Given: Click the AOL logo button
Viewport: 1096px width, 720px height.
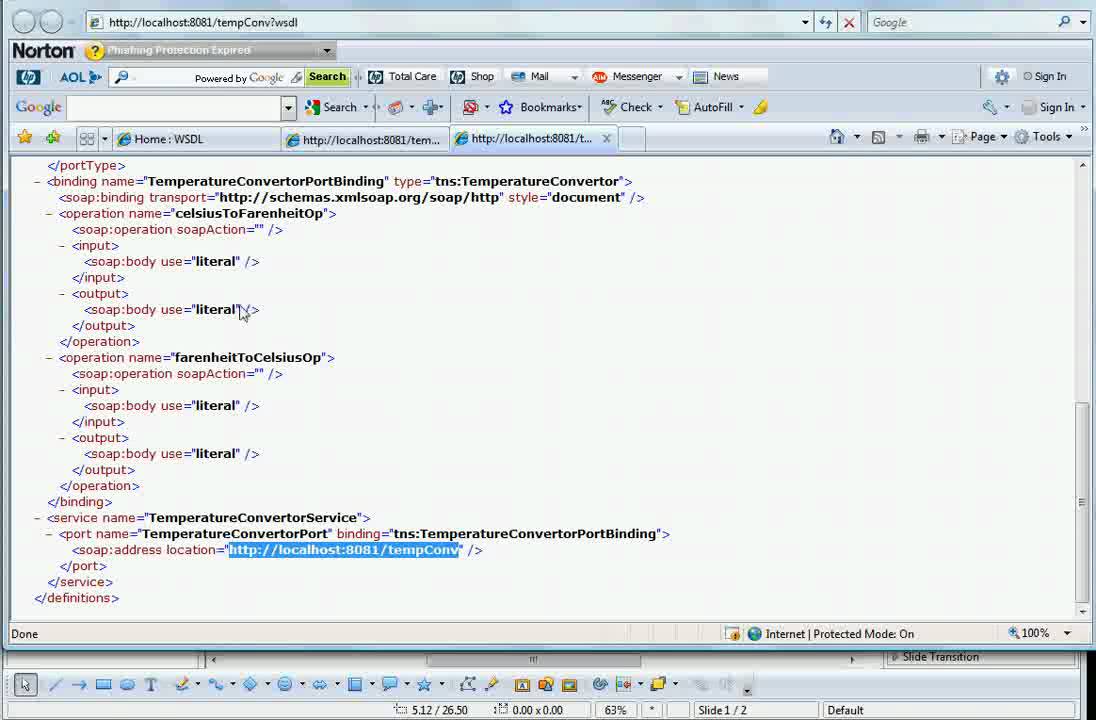Looking at the screenshot, I should [80, 77].
